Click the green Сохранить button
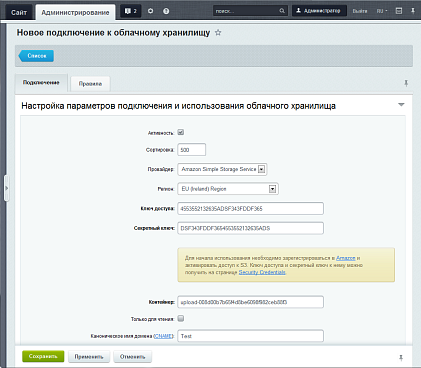 43,357
